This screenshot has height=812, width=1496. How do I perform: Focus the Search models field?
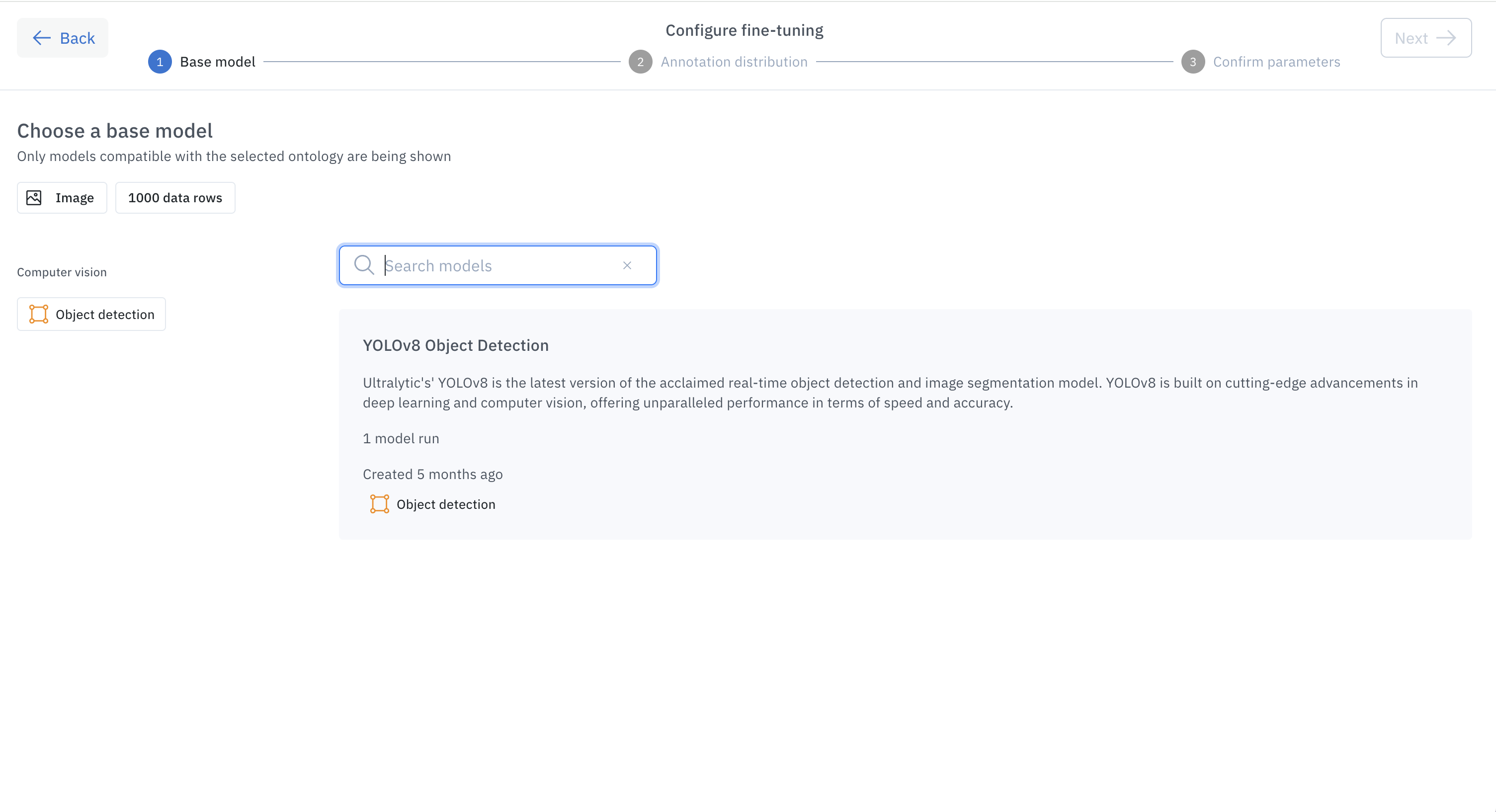pos(498,265)
